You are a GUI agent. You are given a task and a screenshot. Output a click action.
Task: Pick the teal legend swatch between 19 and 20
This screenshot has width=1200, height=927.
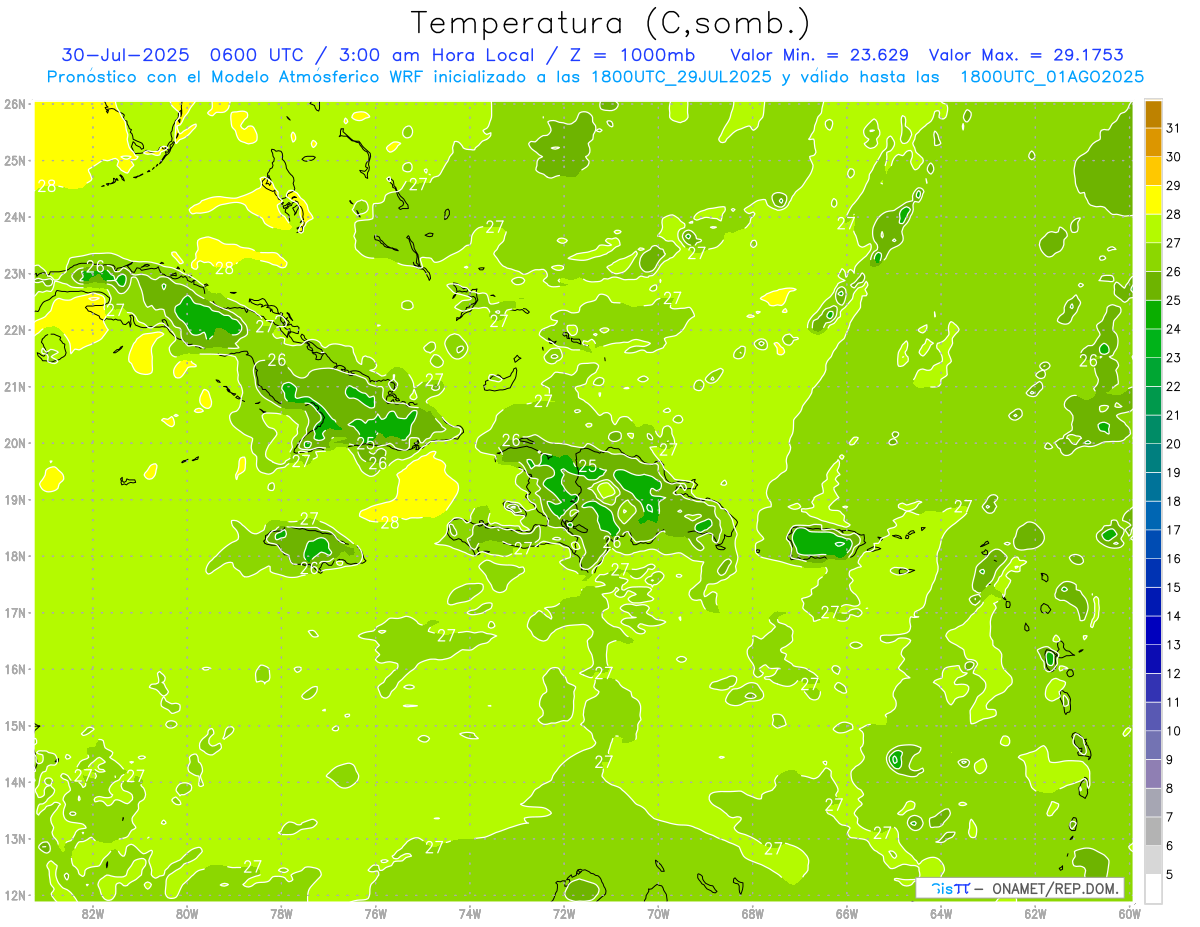[1153, 458]
